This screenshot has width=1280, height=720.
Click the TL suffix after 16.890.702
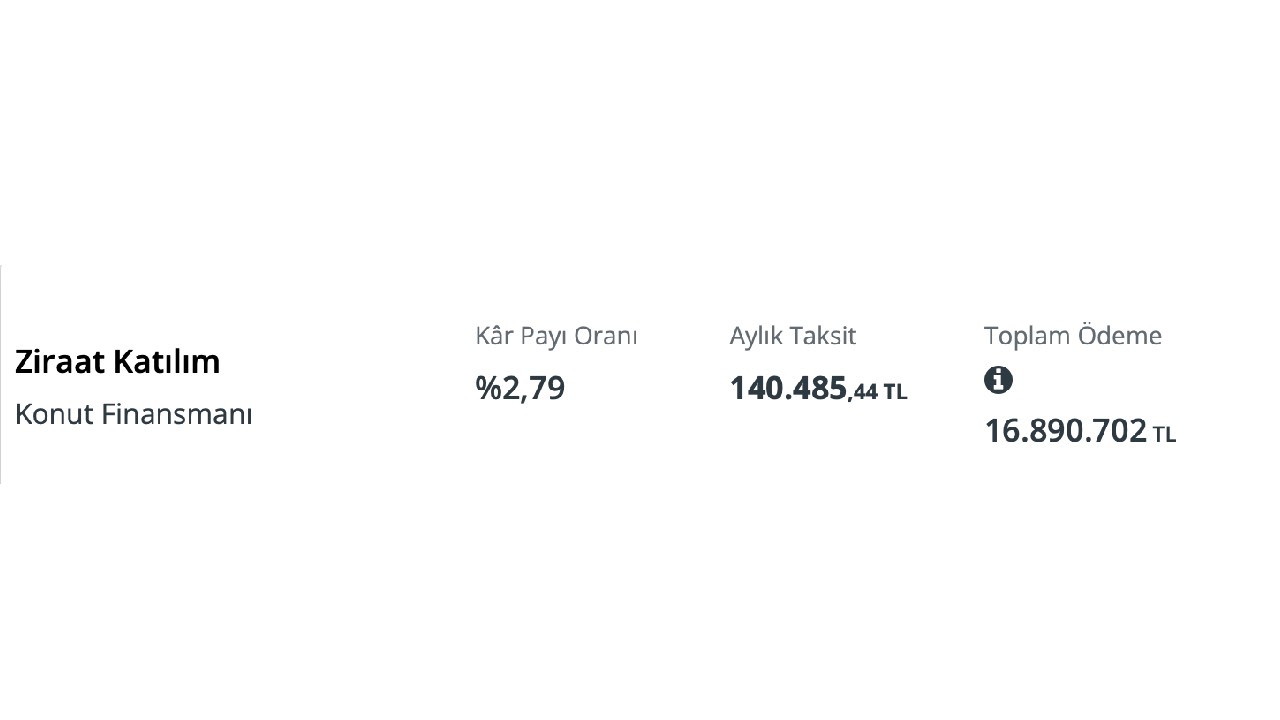click(x=1164, y=435)
